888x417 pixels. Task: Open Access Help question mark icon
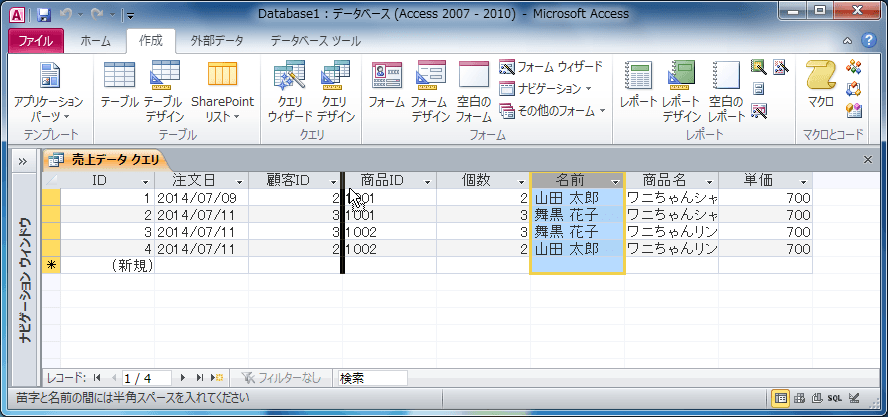pos(868,40)
